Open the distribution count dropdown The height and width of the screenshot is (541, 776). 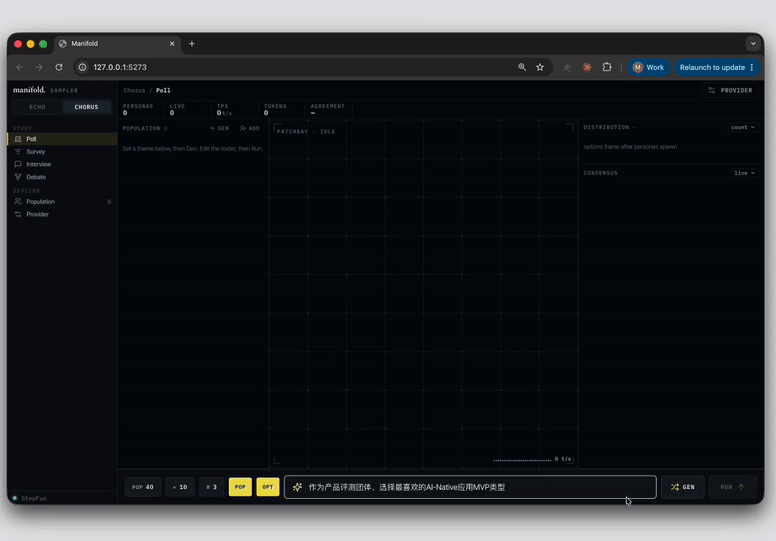[x=743, y=127]
